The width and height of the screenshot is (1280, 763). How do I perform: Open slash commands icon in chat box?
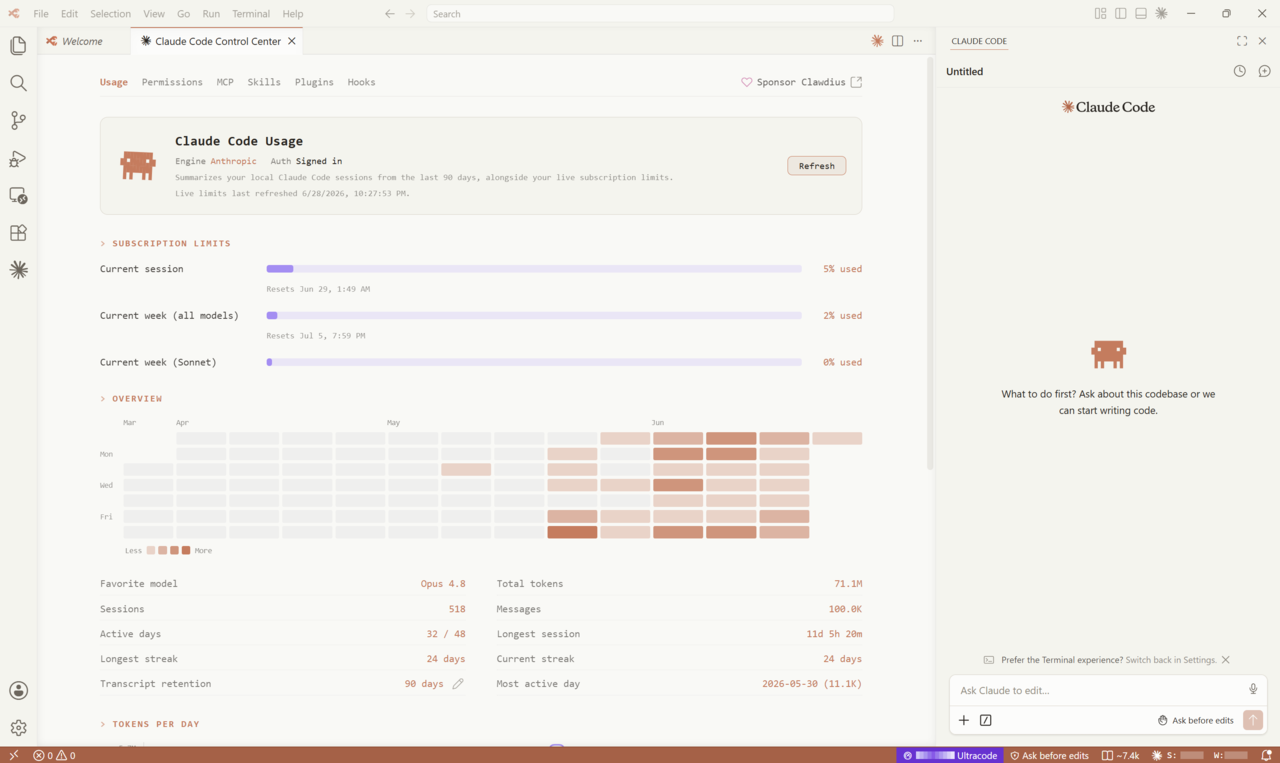point(986,720)
